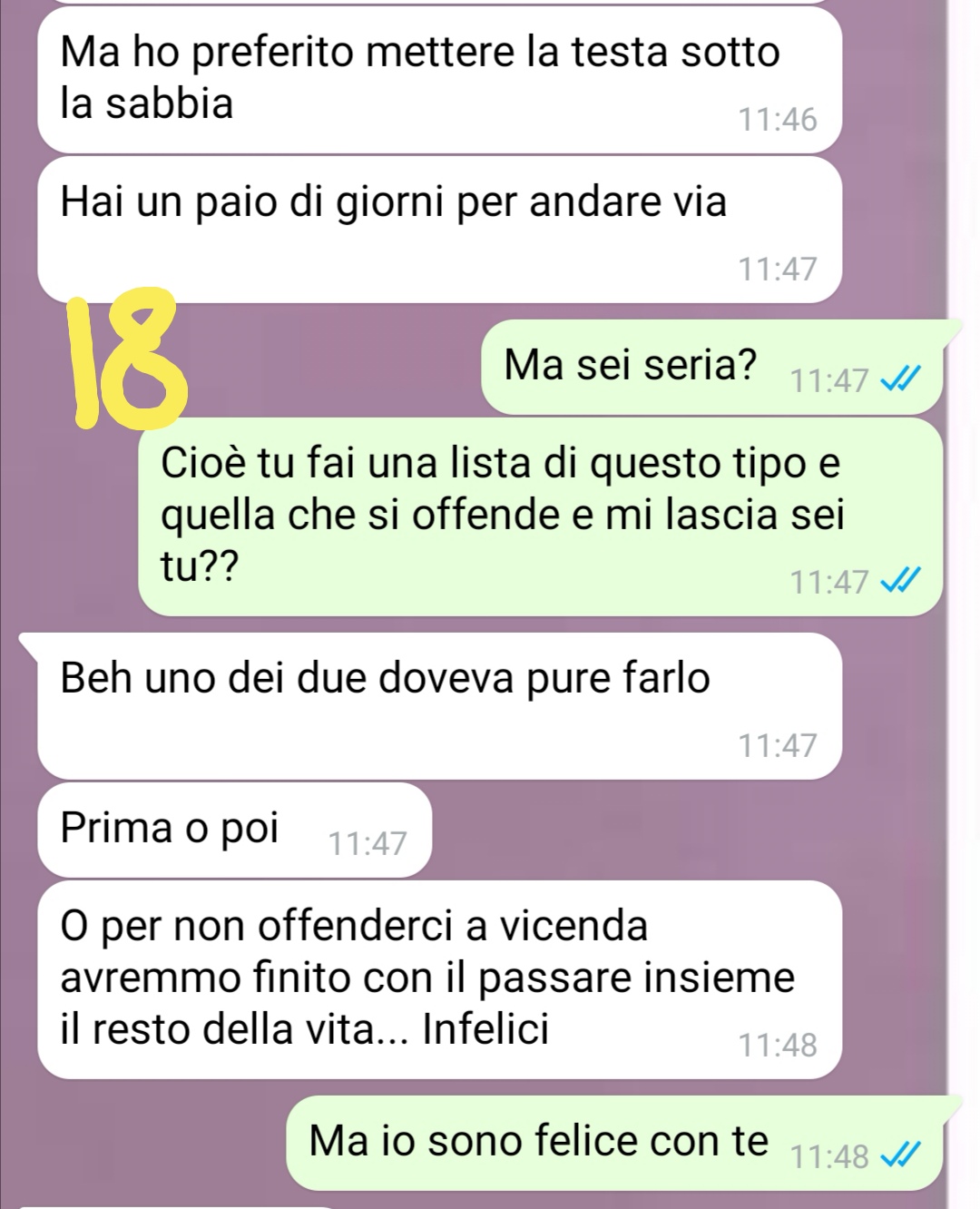Tap the 11:47 timestamp under 'Beh uno dei due'
The width and height of the screenshot is (980, 1209).
(x=778, y=746)
